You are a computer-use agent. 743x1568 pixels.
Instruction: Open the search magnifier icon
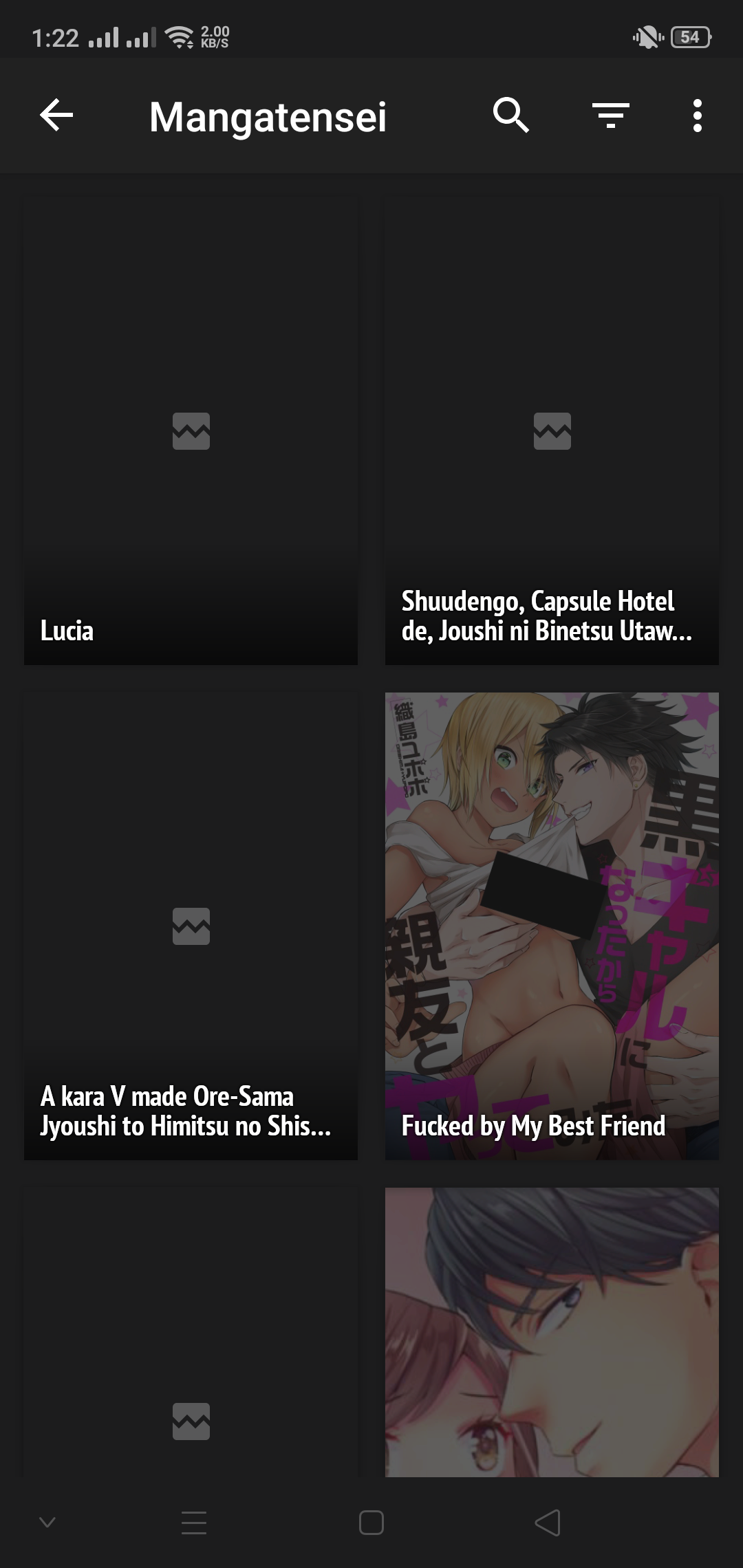510,115
